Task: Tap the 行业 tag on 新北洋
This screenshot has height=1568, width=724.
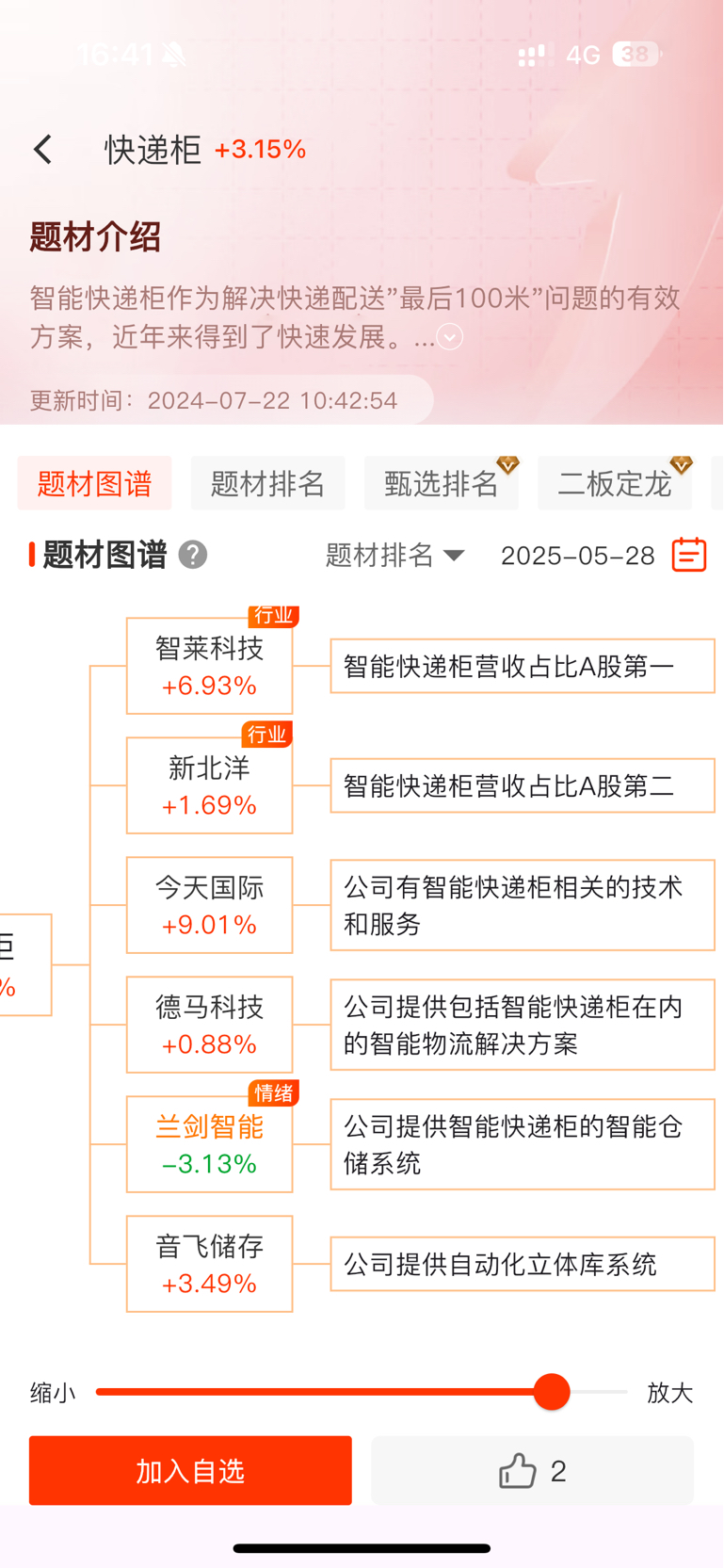Action: [267, 735]
